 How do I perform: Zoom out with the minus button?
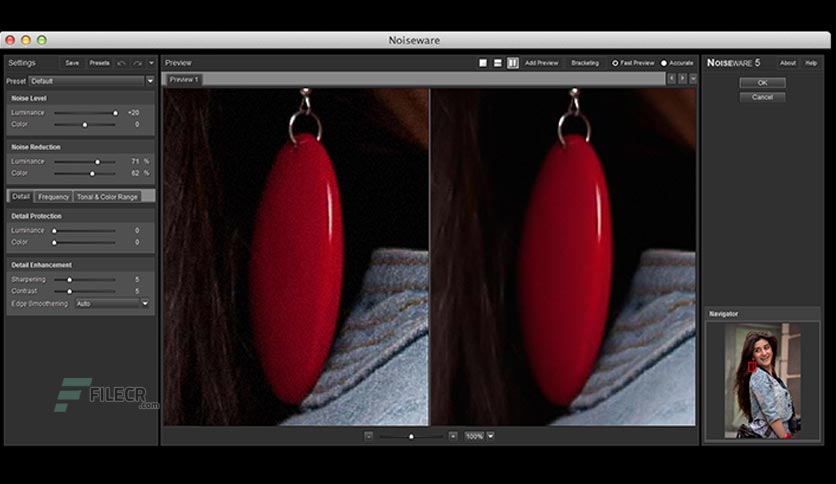pos(368,436)
